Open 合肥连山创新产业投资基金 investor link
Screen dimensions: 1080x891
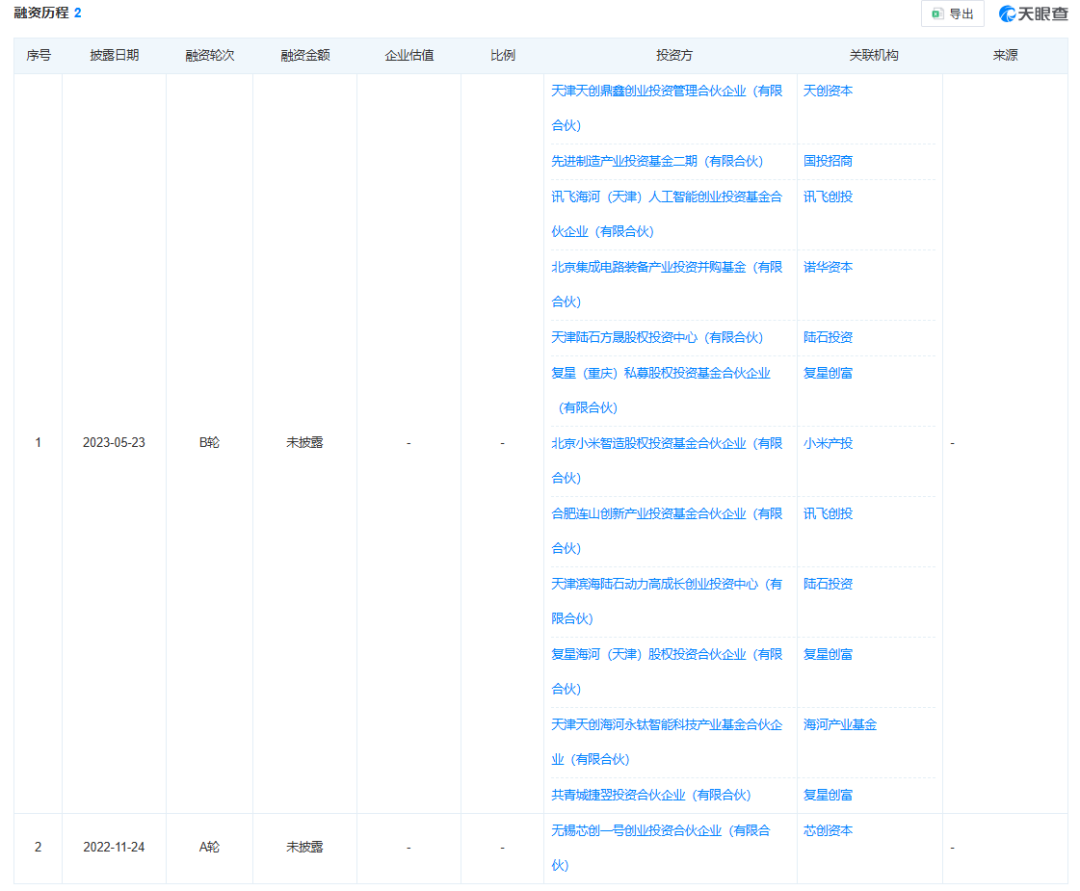point(667,531)
